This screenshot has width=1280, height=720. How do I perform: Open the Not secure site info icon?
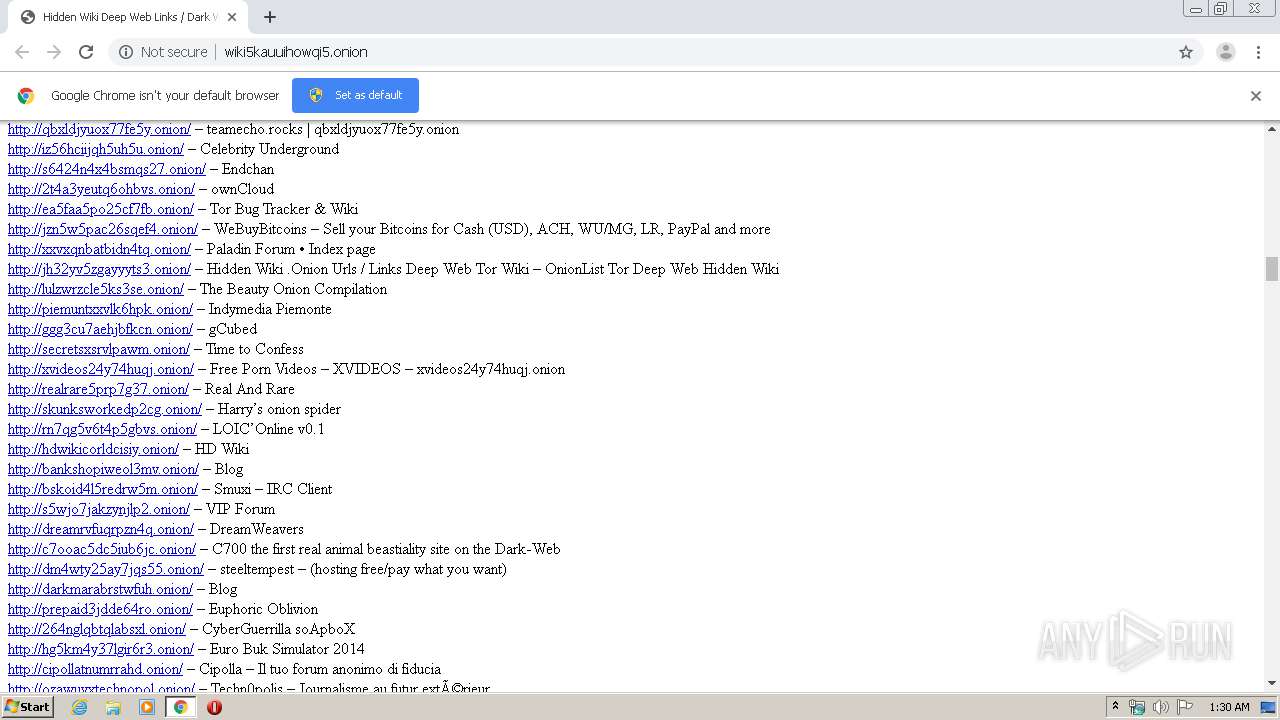(x=126, y=52)
